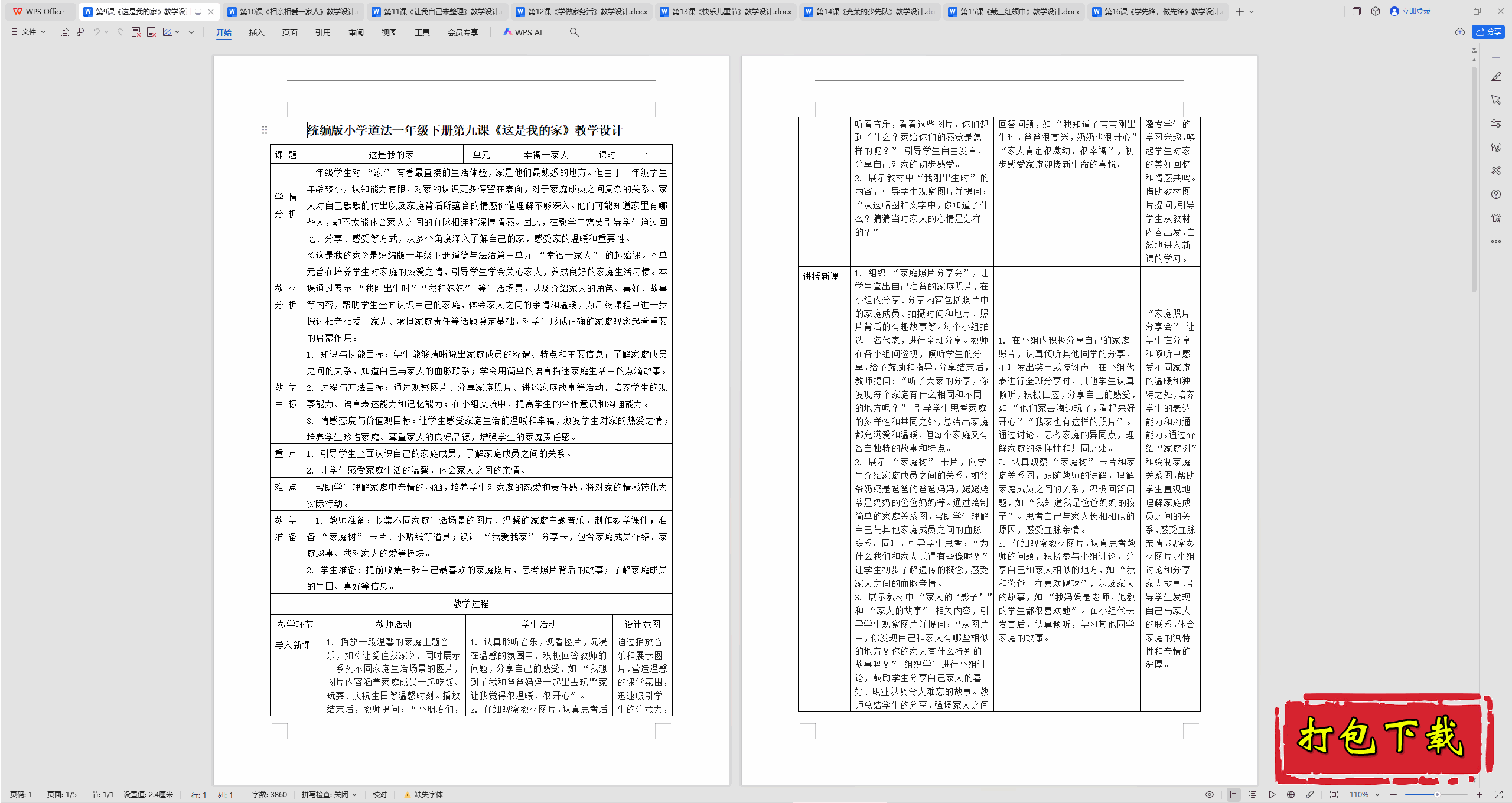Click the blue 分享 share button
Screen dimensions: 1512x803
click(1488, 32)
